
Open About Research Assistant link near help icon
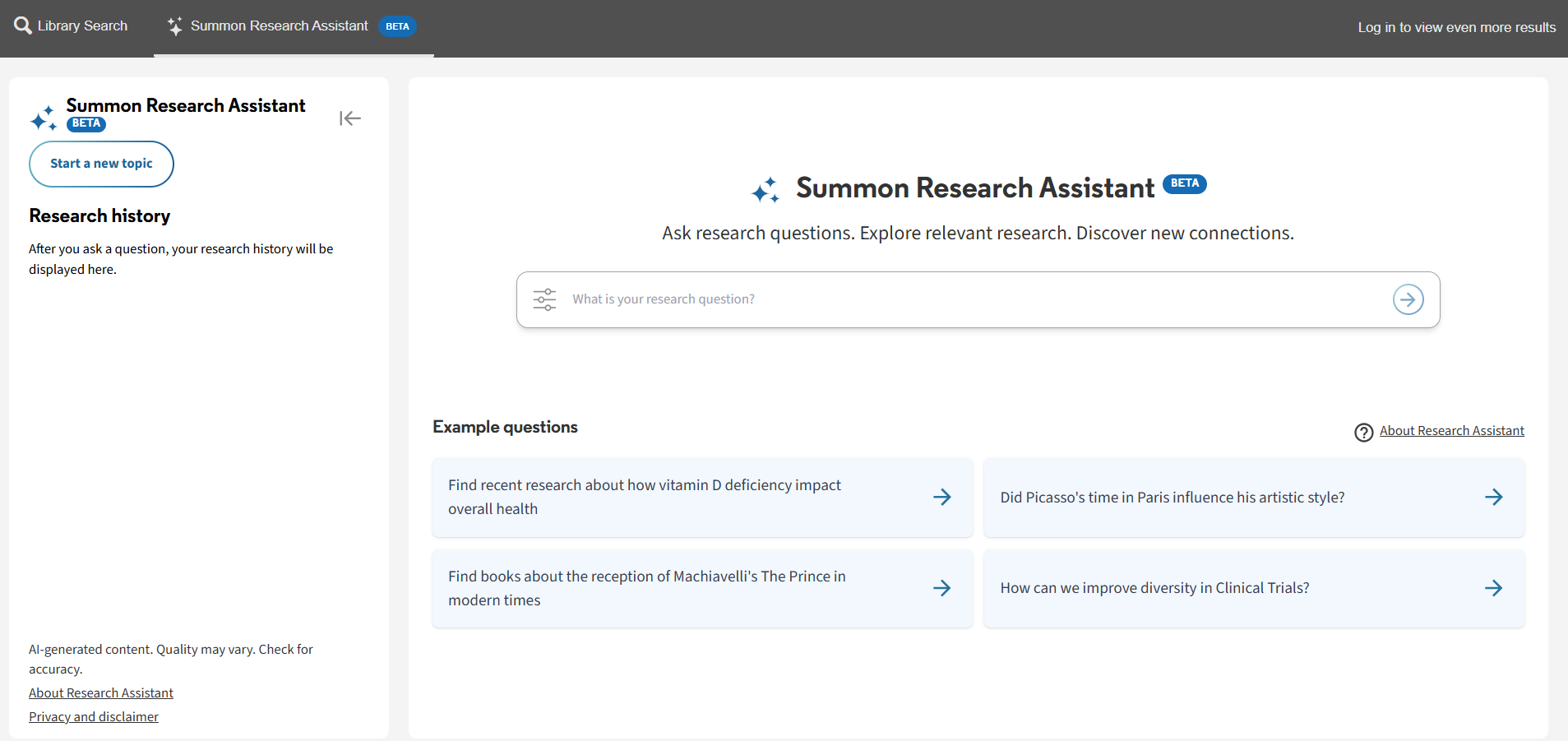coord(1451,431)
